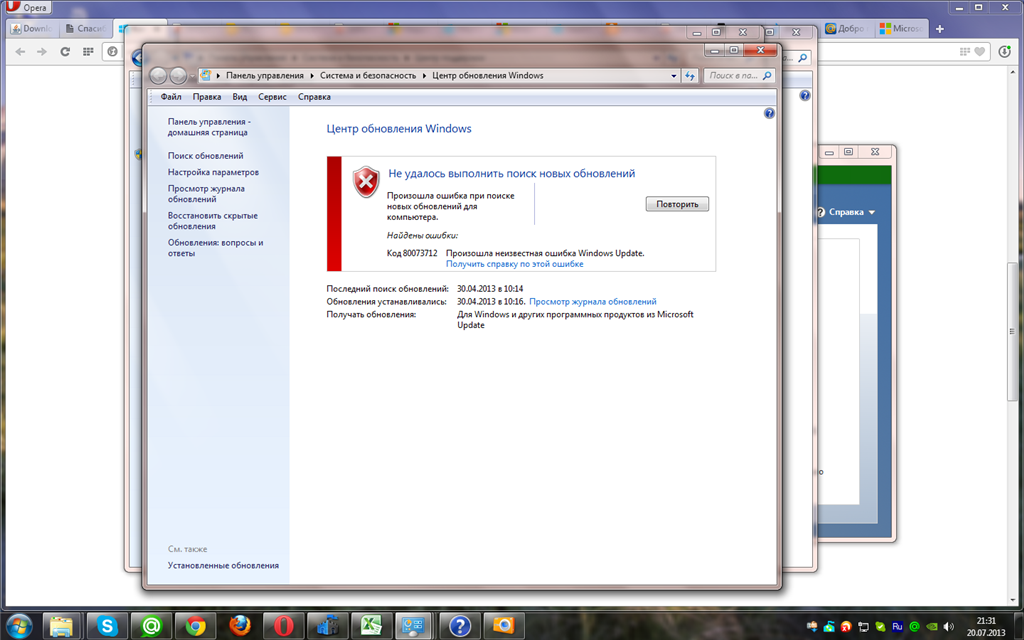Click the volume speaker tray icon

click(x=949, y=627)
